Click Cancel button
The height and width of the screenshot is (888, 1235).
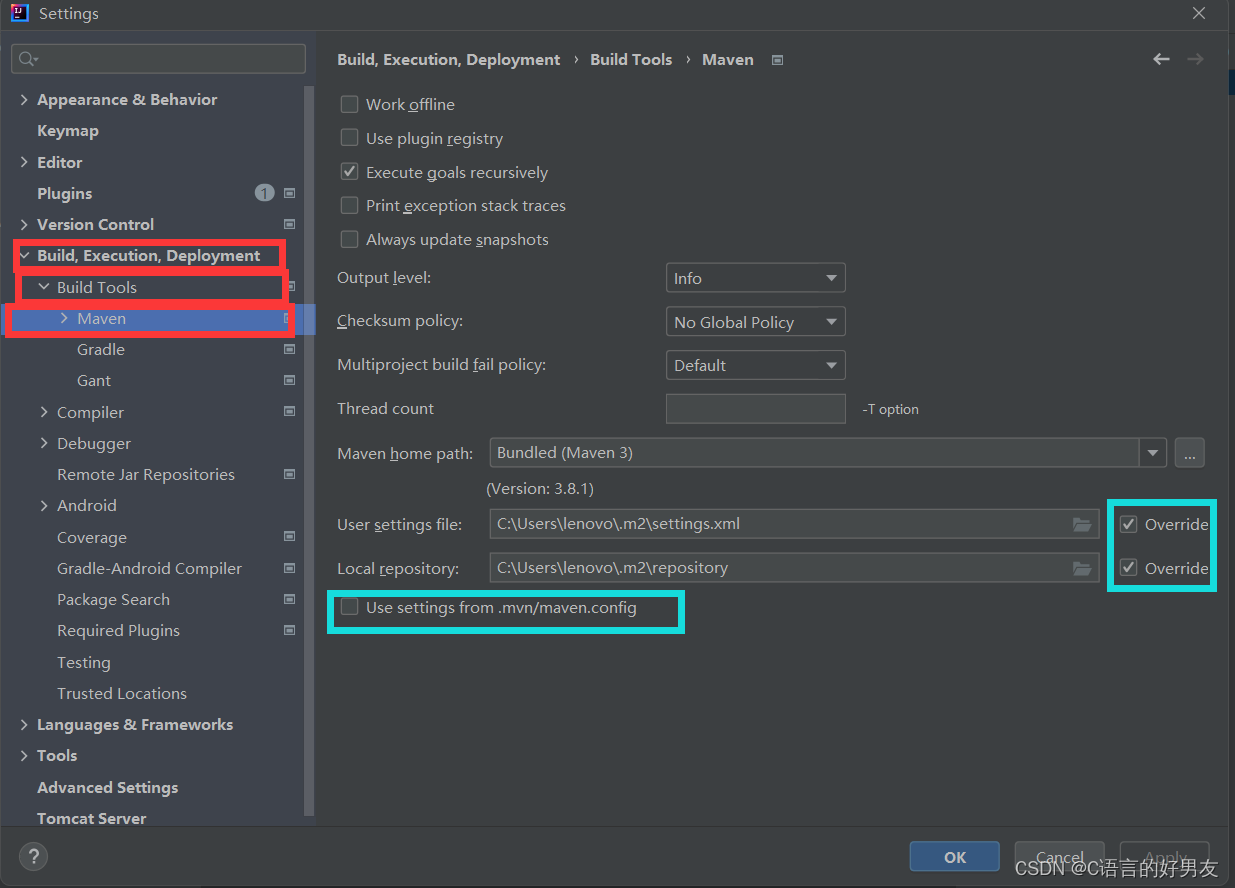(x=1060, y=857)
